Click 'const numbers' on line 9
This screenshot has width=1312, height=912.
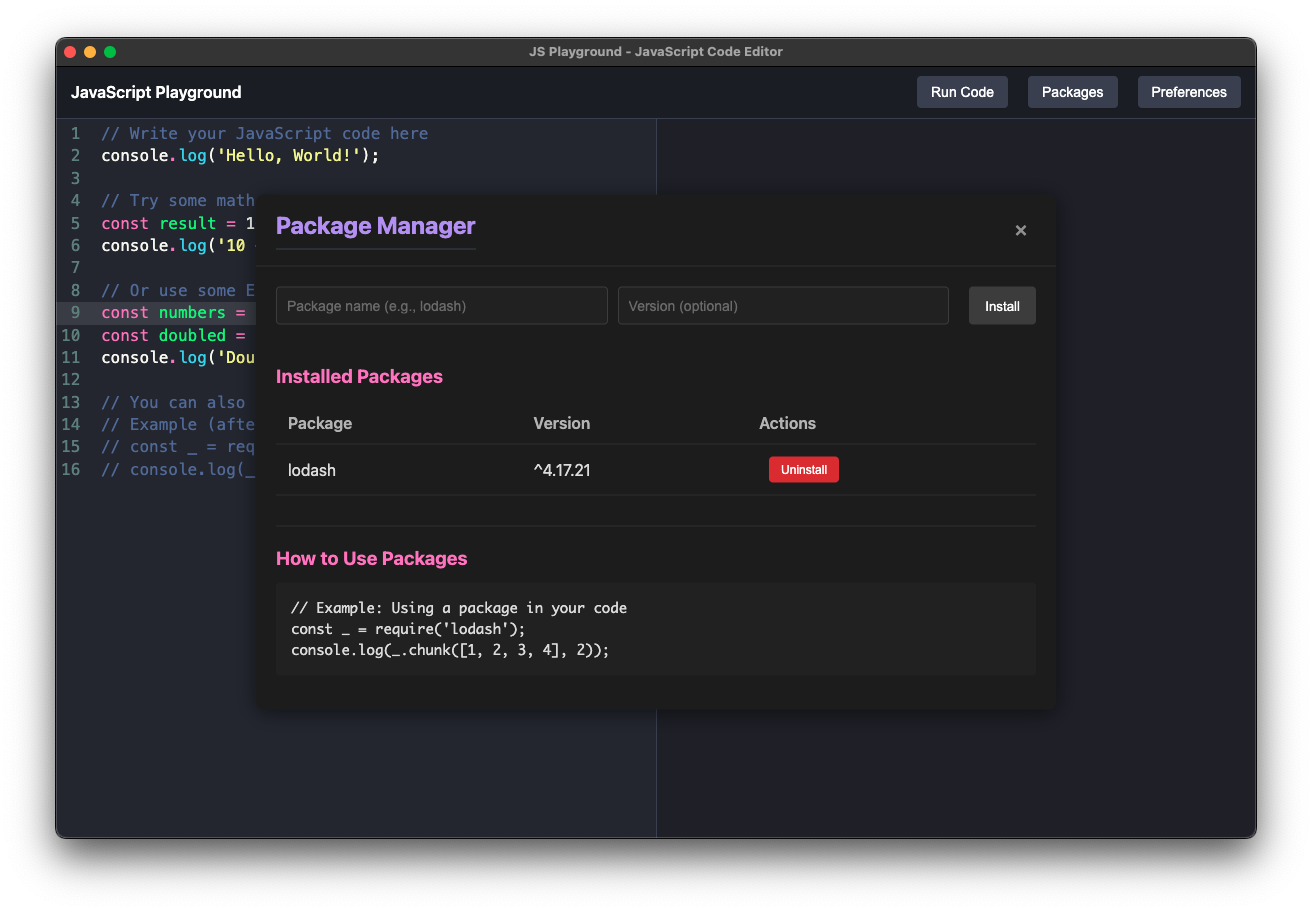(164, 313)
